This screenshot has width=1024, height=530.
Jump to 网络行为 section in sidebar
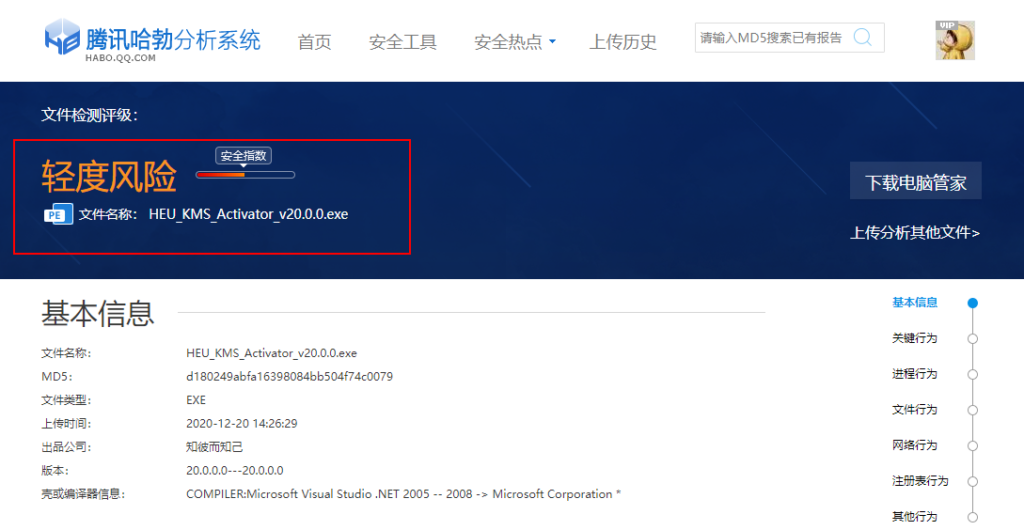(914, 445)
